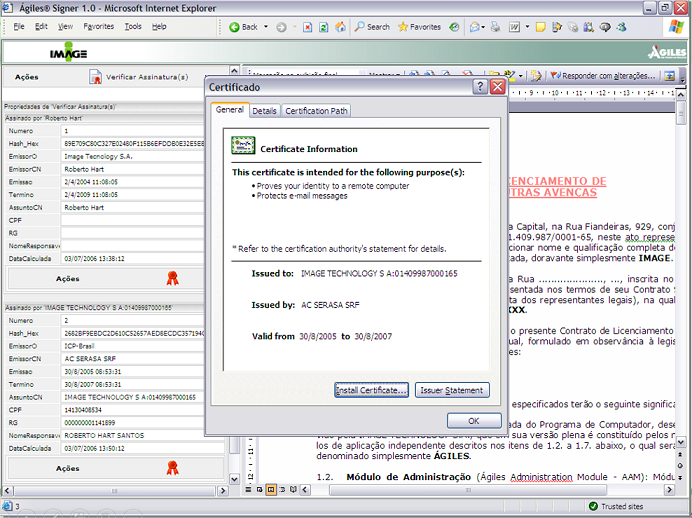Screen dimensions: 692x518
Task: Click the document horizontal scrollbar thumb
Action: point(468,489)
